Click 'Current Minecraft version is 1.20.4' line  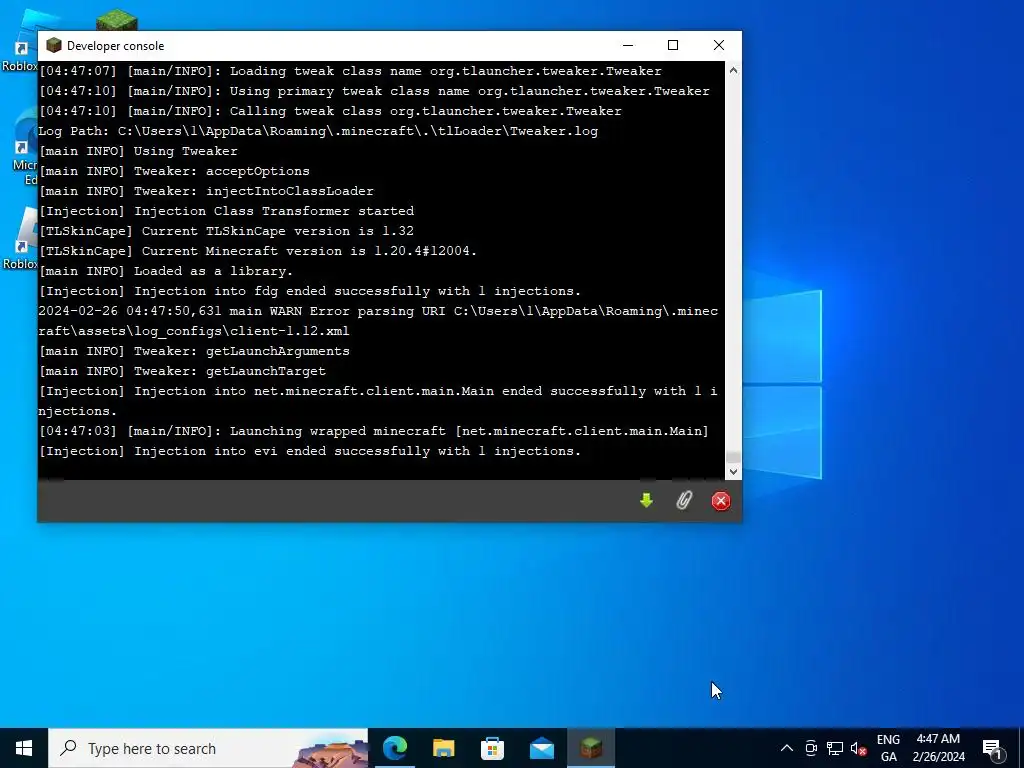258,251
